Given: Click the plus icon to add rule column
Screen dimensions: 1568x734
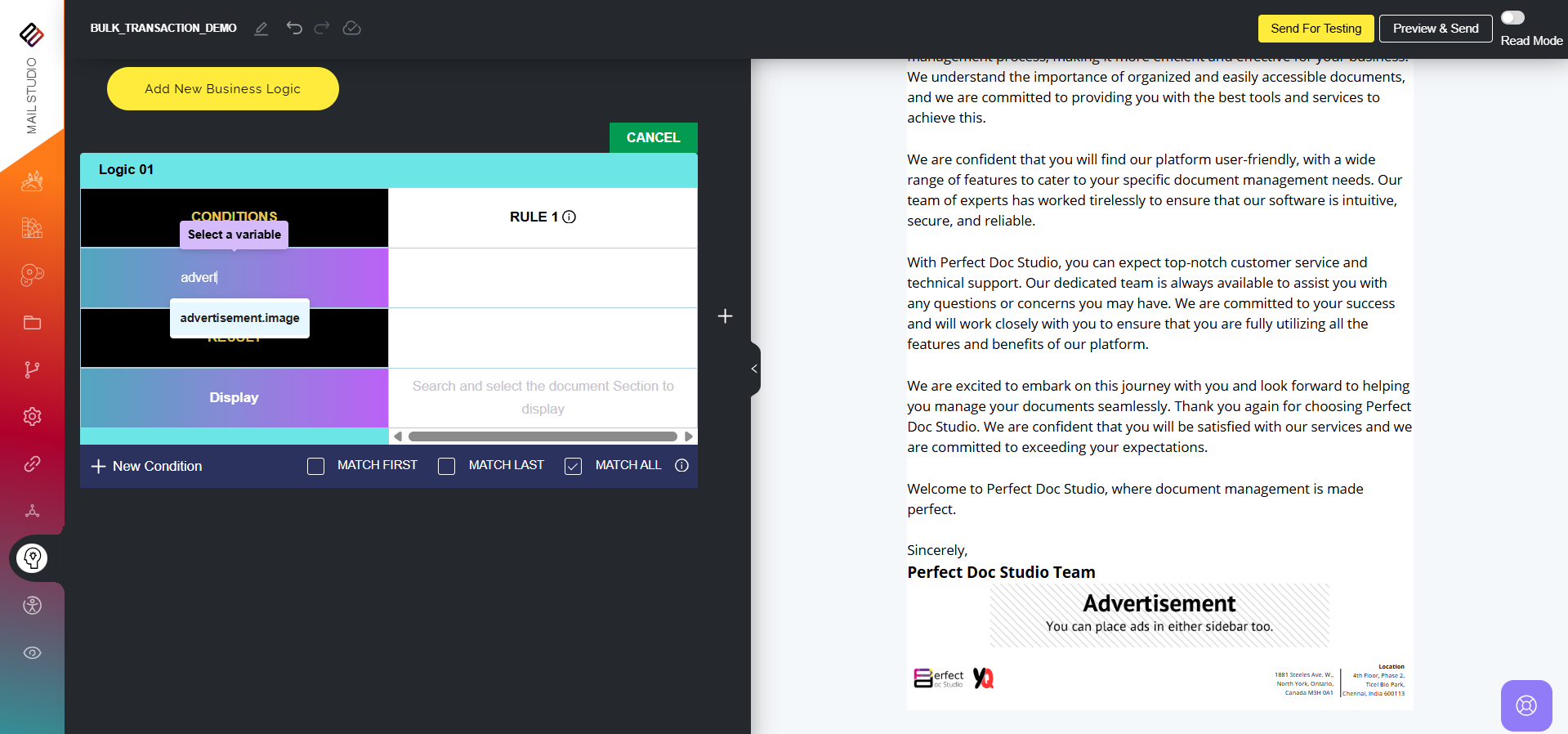Looking at the screenshot, I should [x=725, y=316].
